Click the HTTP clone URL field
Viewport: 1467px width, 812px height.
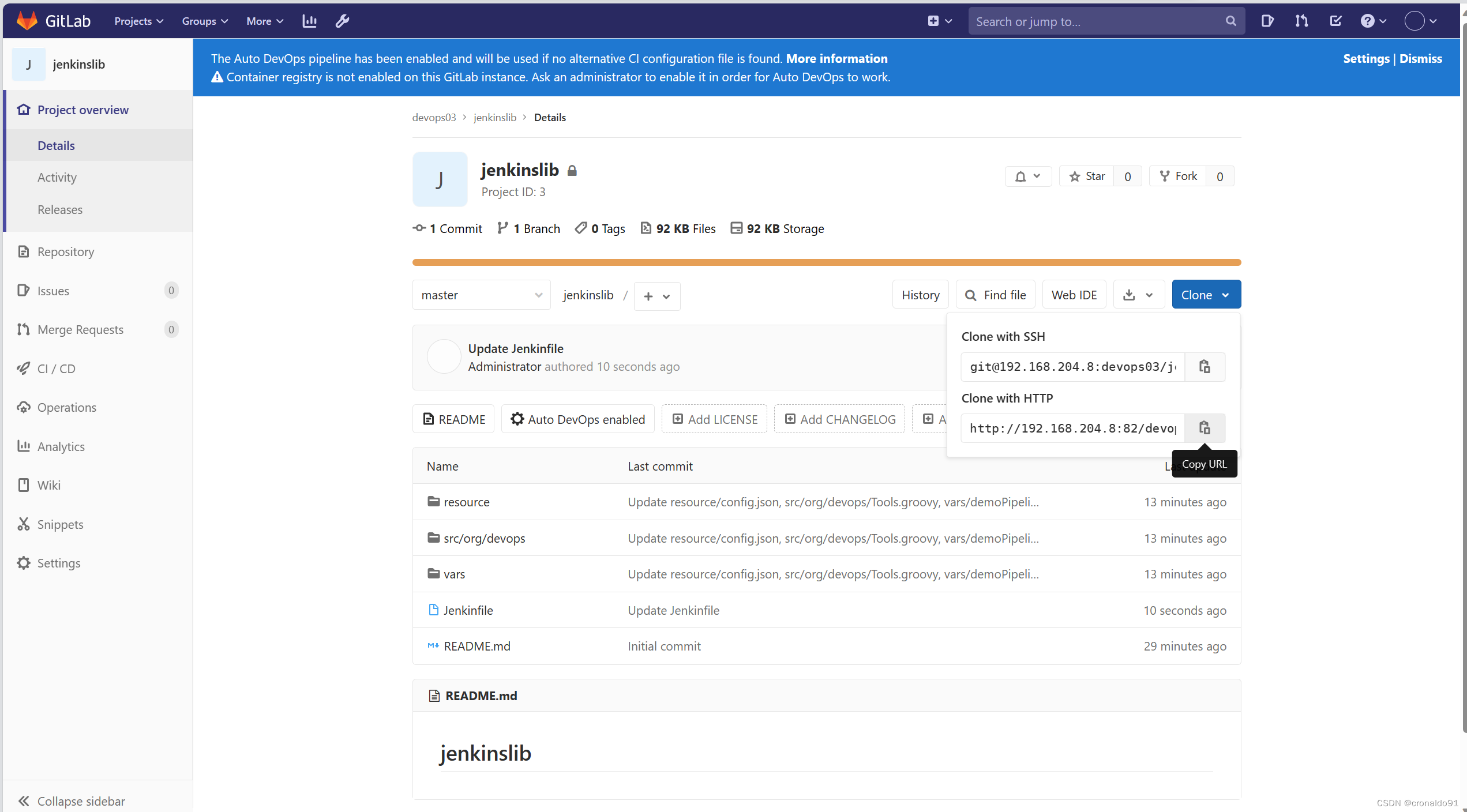coord(1073,428)
